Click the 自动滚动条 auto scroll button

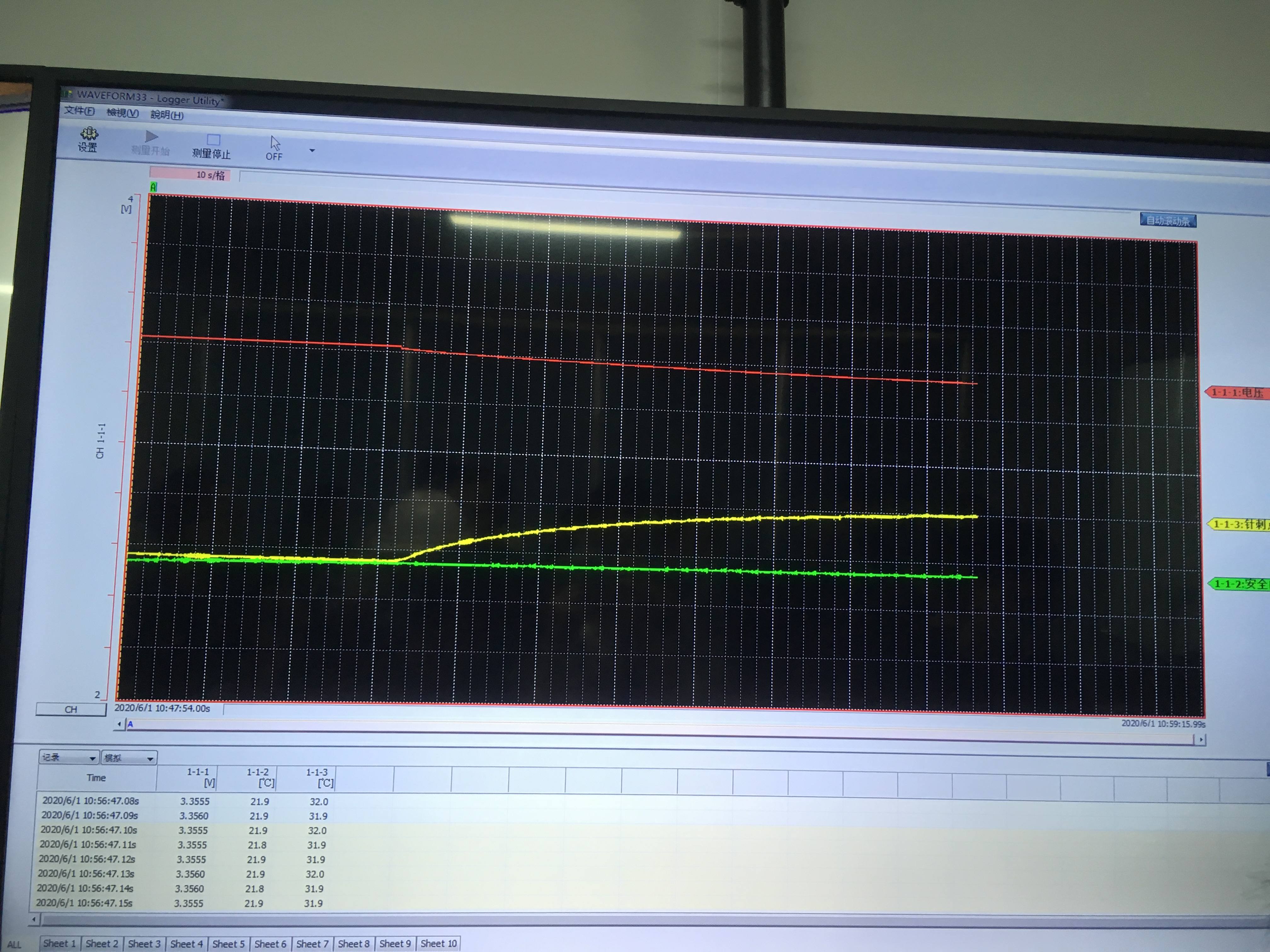point(1168,220)
